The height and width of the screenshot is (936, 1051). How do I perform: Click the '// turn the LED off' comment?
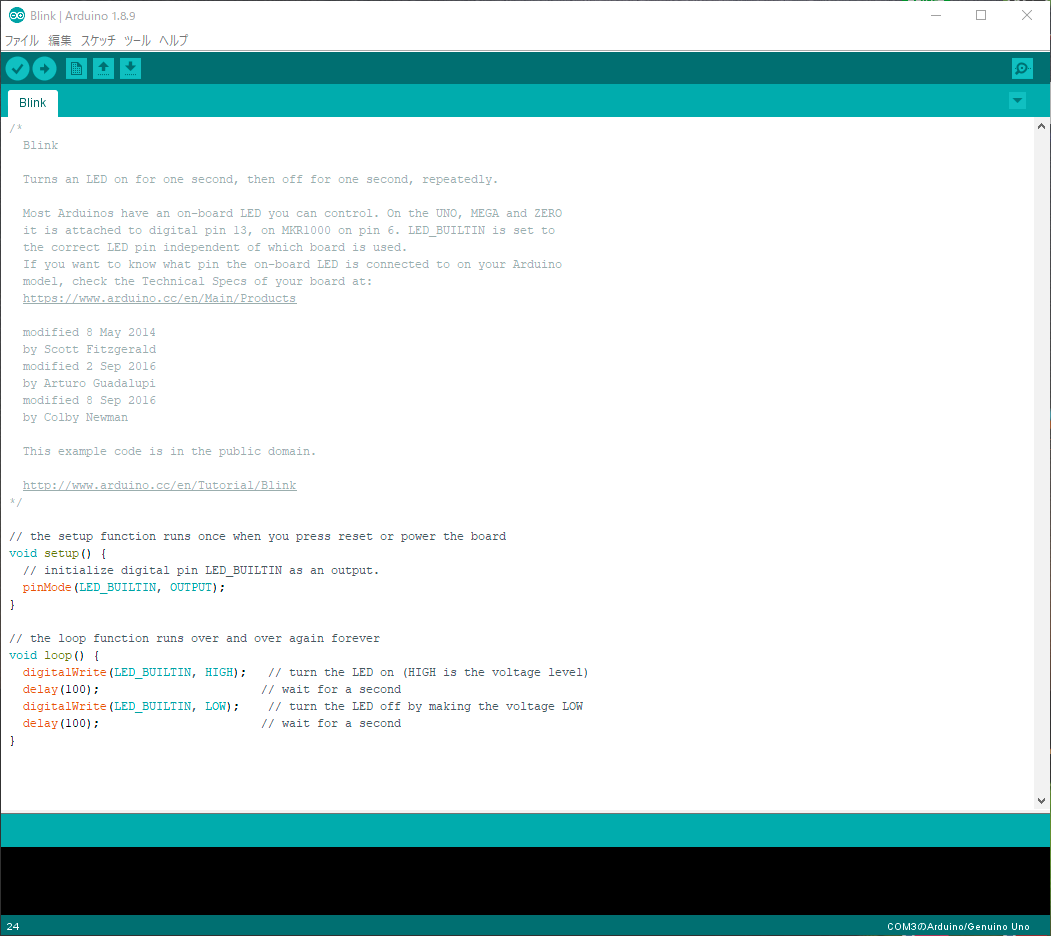(426, 707)
